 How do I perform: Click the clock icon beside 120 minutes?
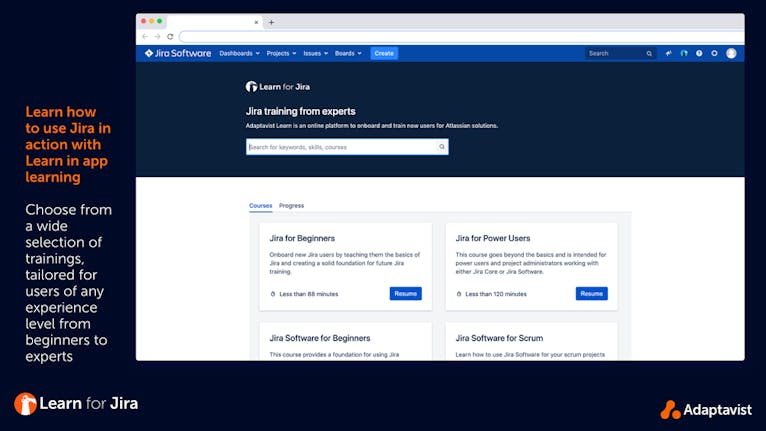coord(459,294)
